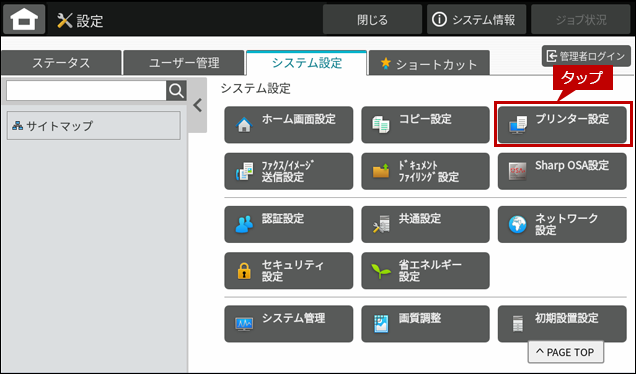Open 認証設定 authentication settings
The height and width of the screenshot is (374, 636).
coord(288,224)
